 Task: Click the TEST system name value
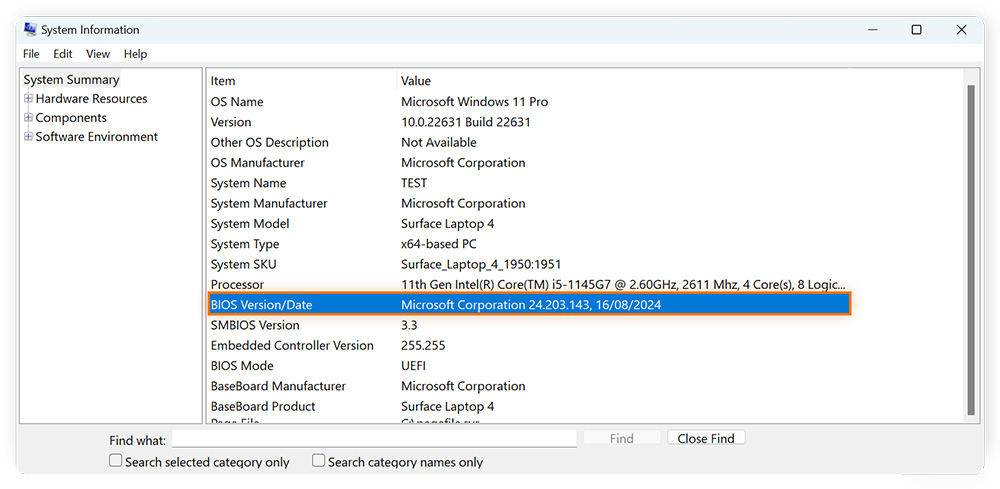[x=414, y=184]
